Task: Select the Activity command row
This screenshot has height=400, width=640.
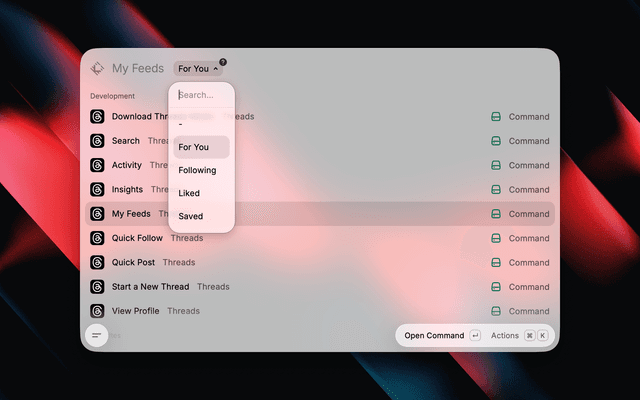Action: [320, 165]
